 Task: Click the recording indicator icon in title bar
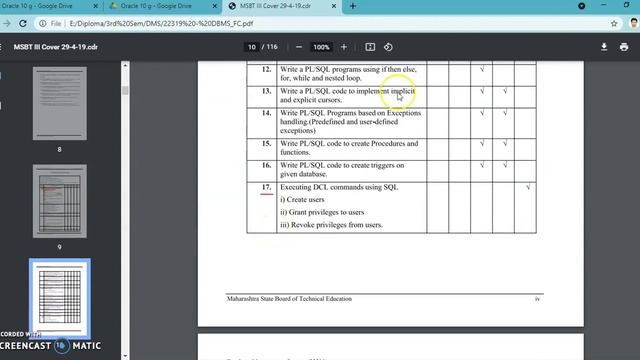click(582, 6)
